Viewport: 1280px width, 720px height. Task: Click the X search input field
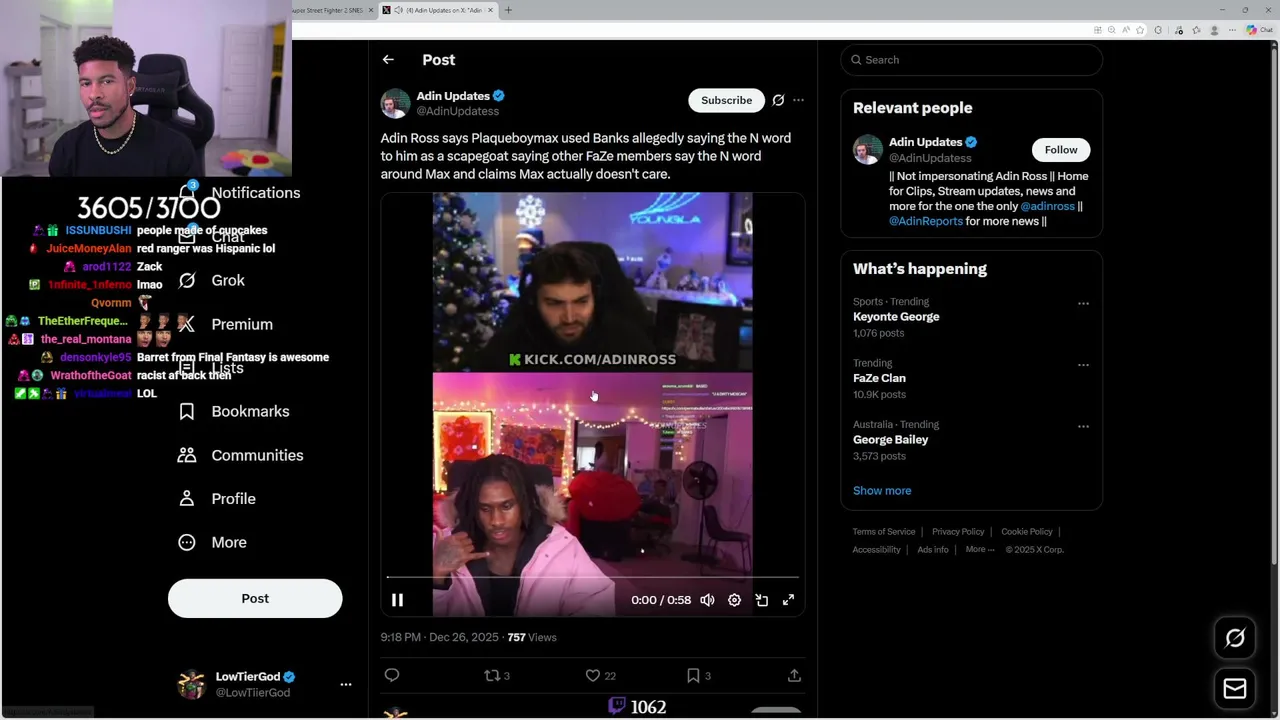(971, 60)
